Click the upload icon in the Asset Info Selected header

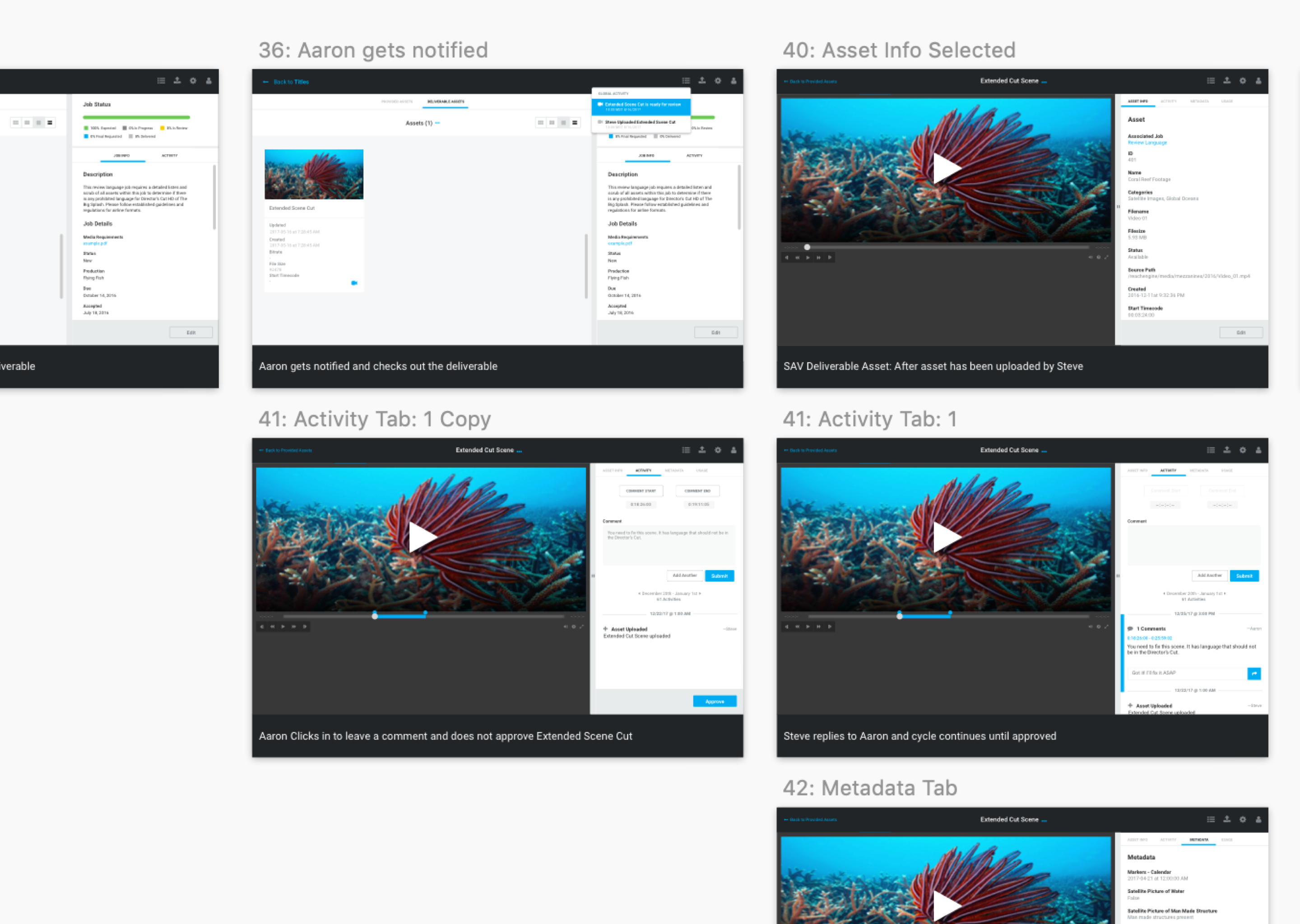[x=1226, y=81]
